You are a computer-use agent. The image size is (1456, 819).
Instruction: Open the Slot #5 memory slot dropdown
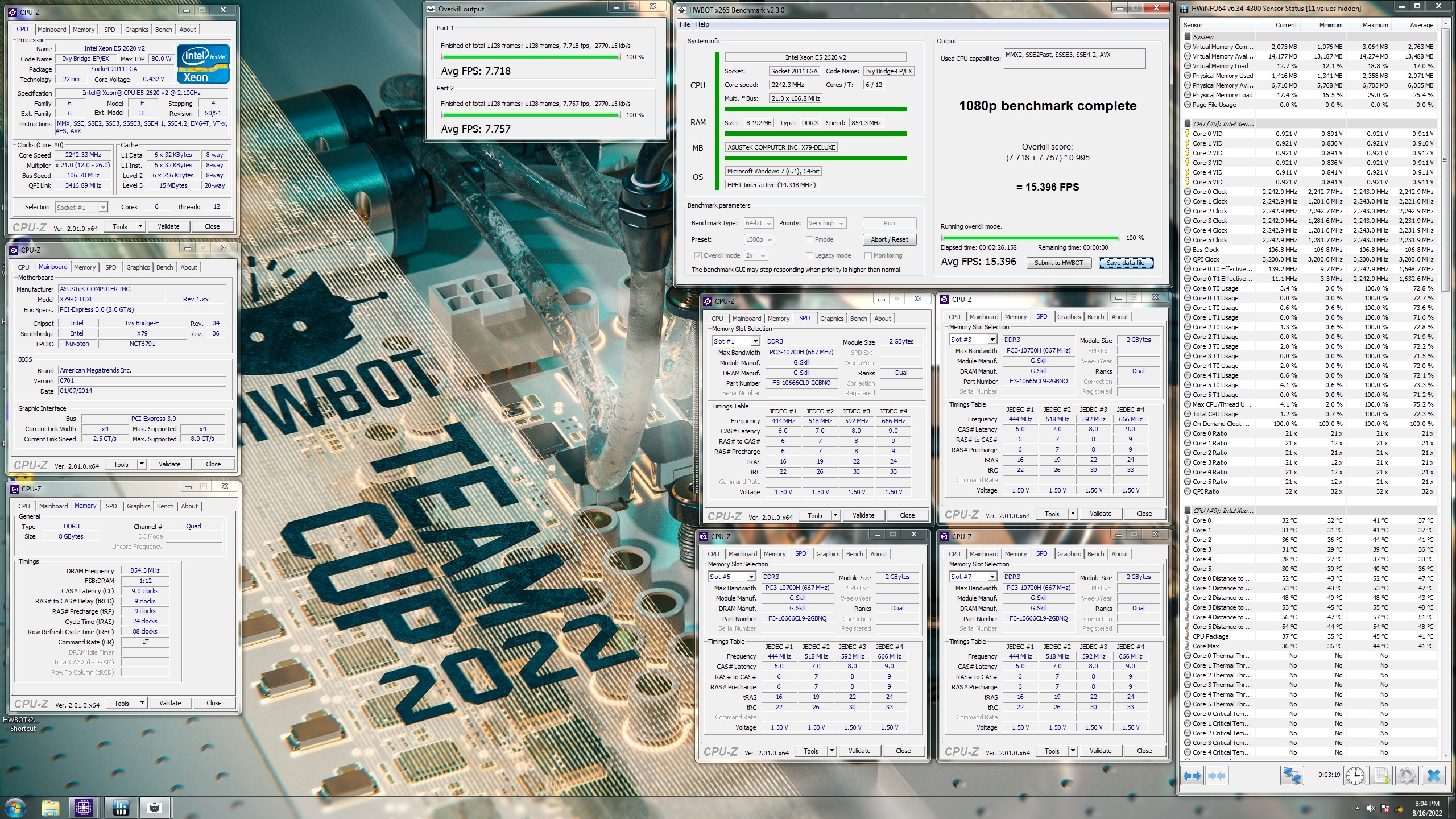tap(732, 577)
